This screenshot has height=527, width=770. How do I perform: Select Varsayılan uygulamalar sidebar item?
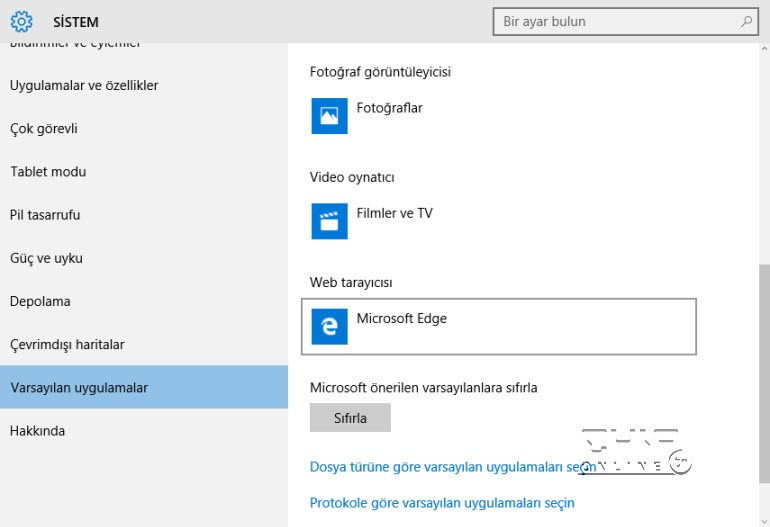144,387
